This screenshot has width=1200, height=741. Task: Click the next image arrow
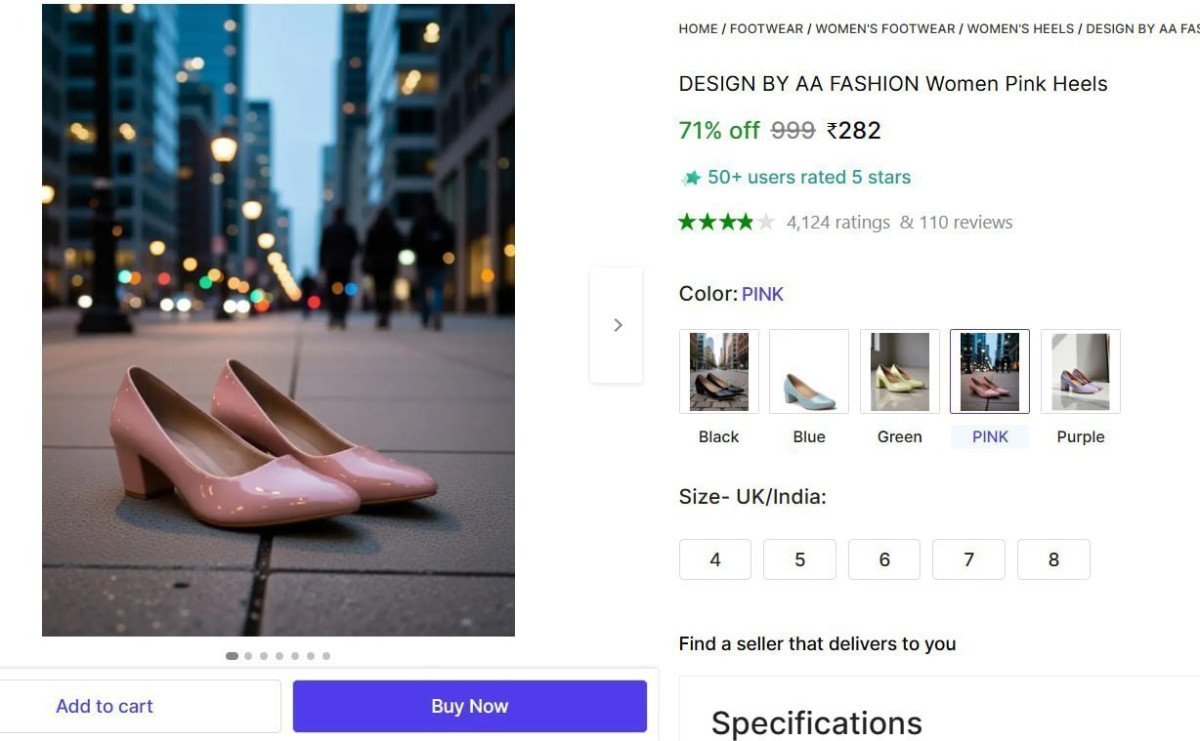point(617,324)
